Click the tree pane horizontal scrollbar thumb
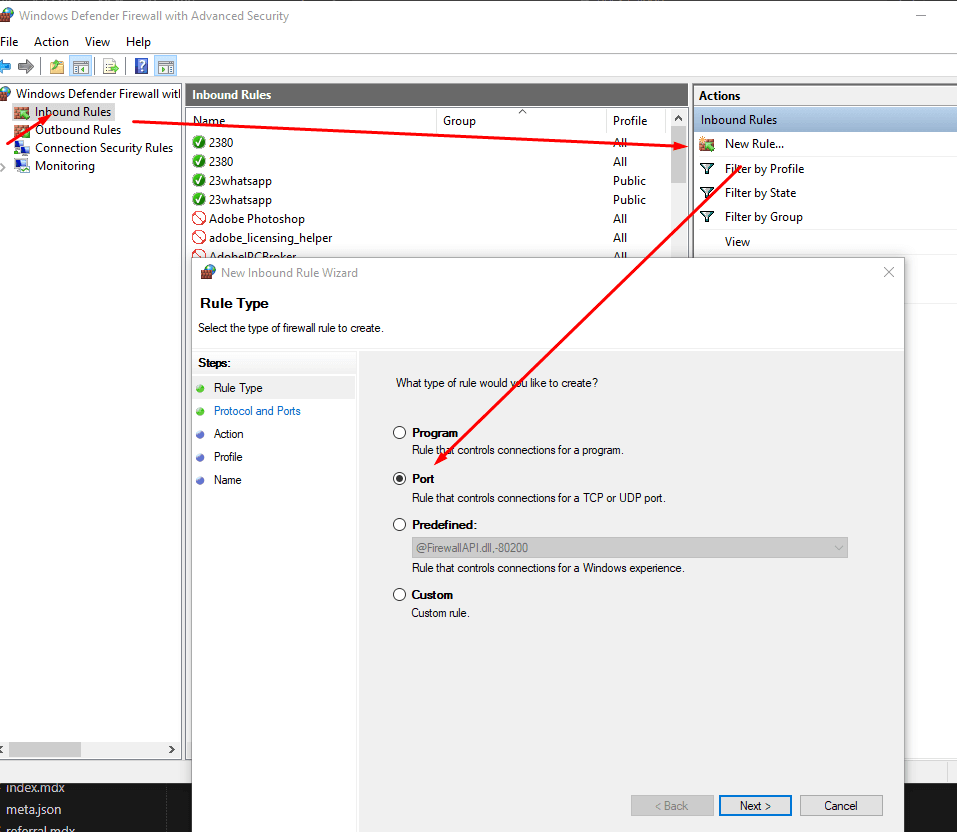 pyautogui.click(x=44, y=749)
